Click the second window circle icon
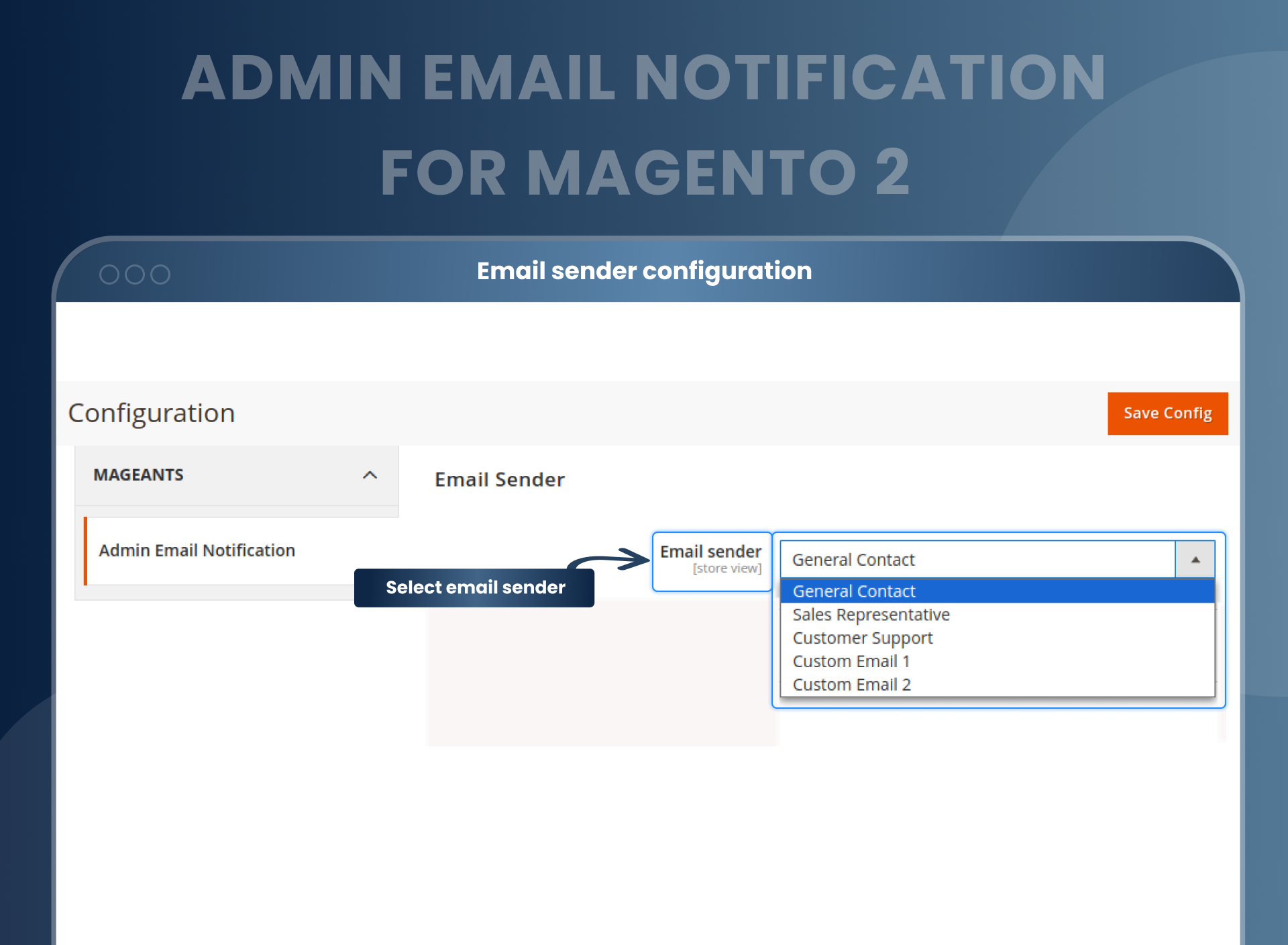This screenshot has width=1288, height=945. tap(135, 275)
